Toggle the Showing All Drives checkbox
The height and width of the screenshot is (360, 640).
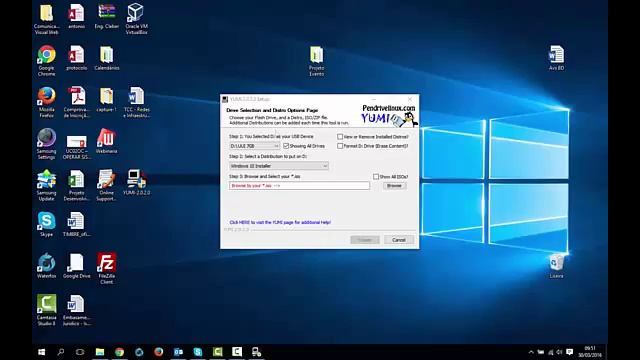[286, 146]
